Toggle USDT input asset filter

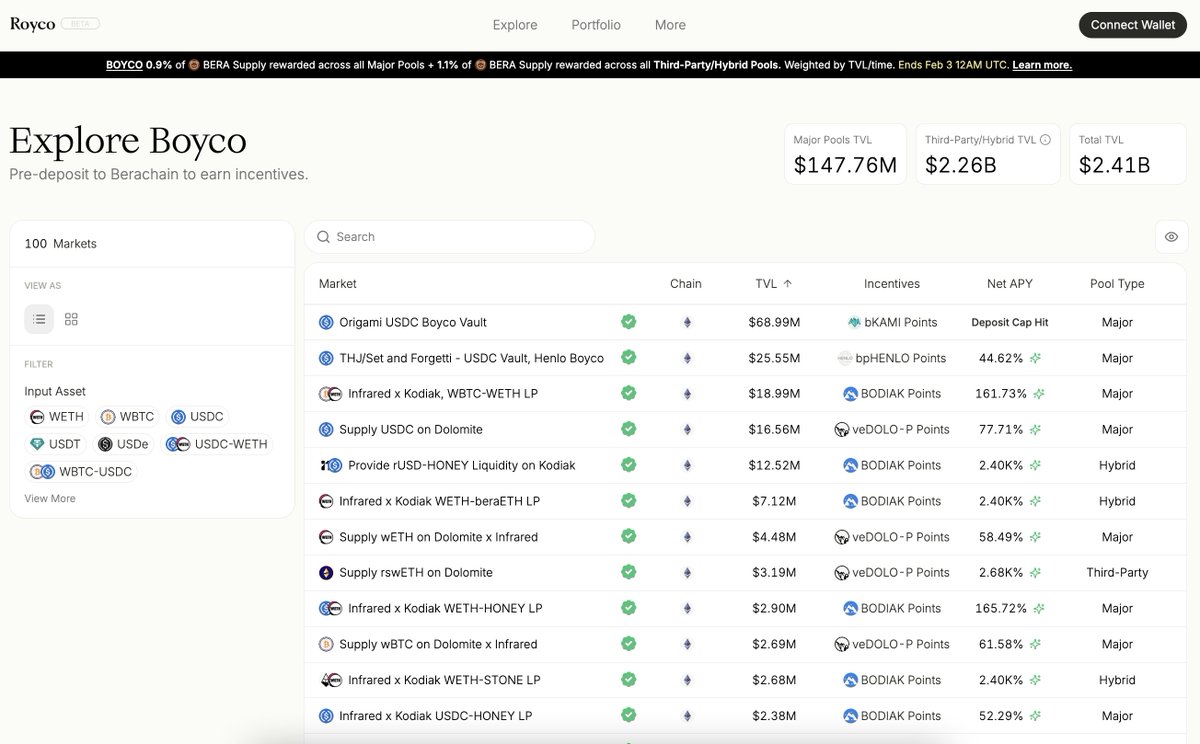[55, 444]
